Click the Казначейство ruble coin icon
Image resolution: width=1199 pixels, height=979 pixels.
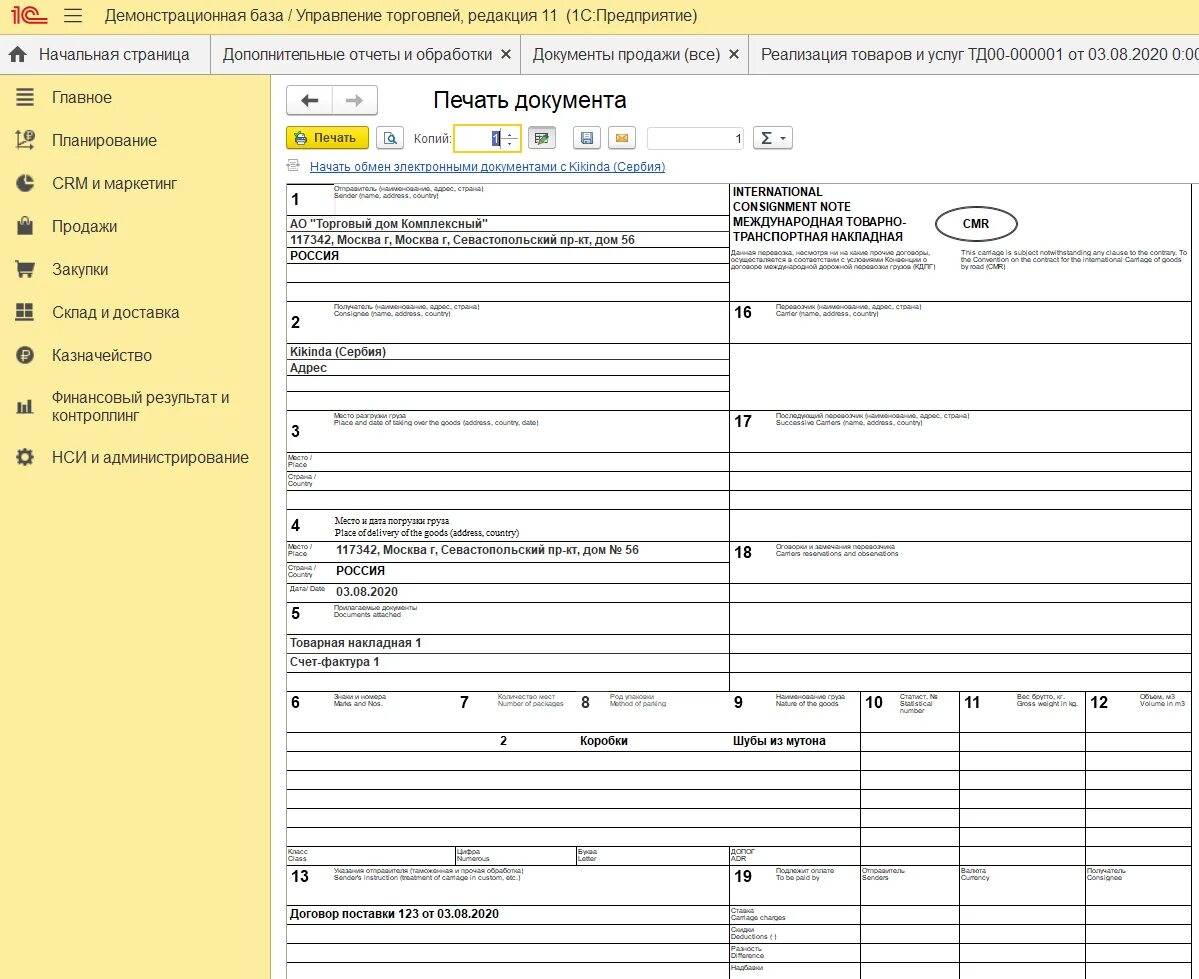(24, 354)
